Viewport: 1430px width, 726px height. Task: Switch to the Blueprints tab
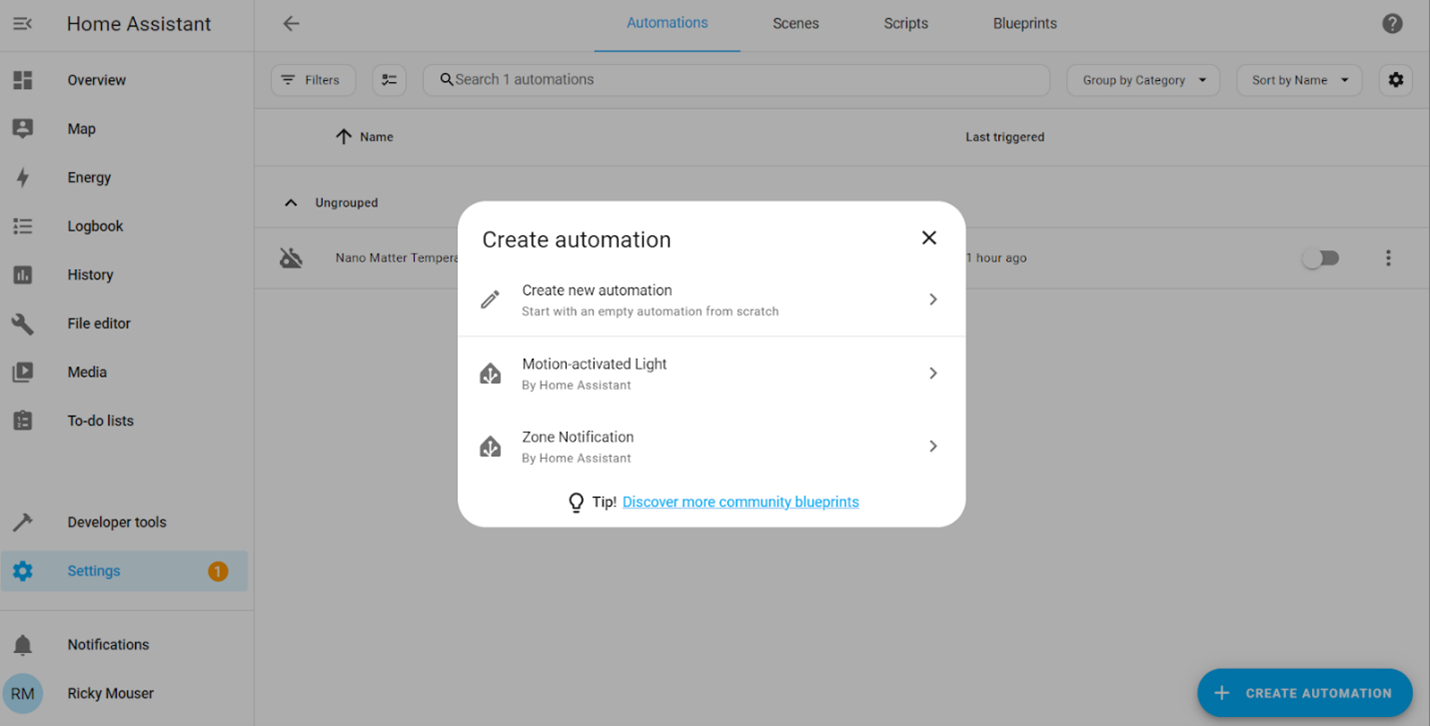[x=1025, y=24]
